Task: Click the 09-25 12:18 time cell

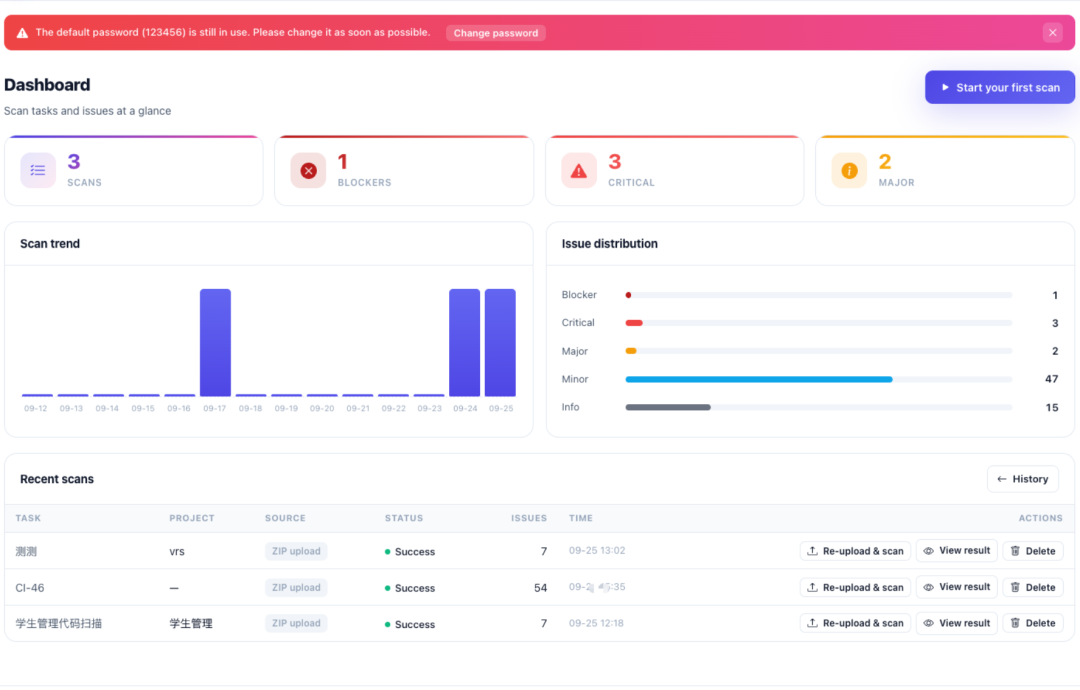Action: (596, 623)
